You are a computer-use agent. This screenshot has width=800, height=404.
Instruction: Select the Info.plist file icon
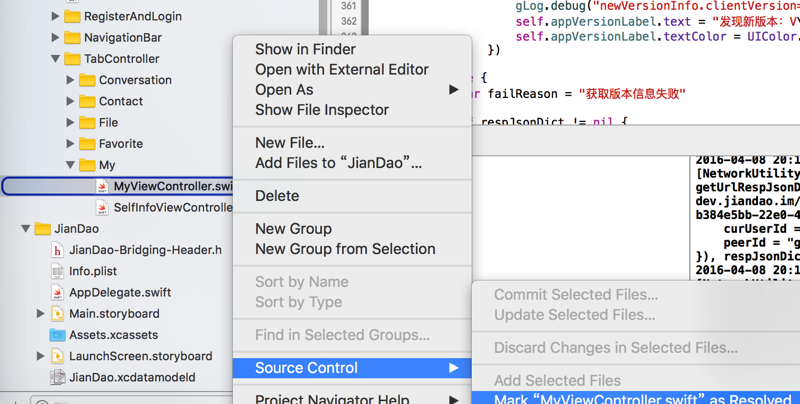point(58,271)
